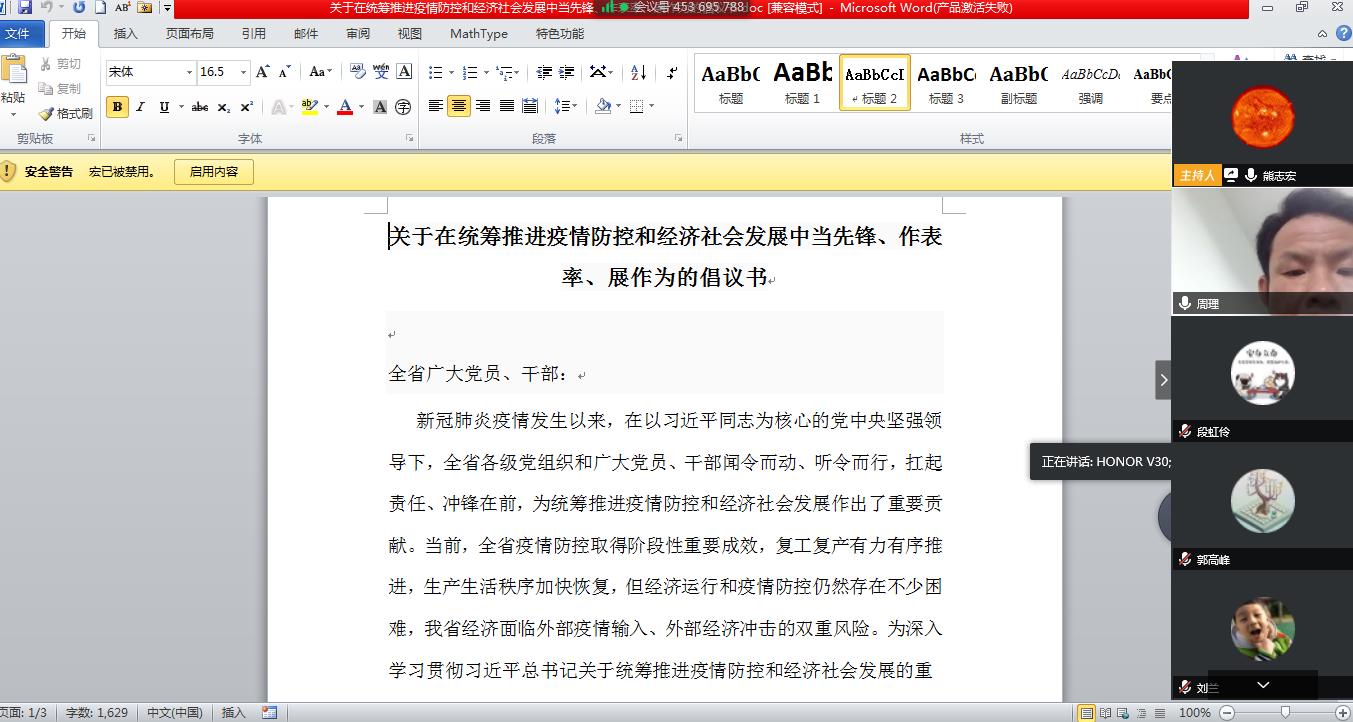This screenshot has height=722, width=1353.
Task: Open the font name dropdown 宋体
Action: [x=189, y=72]
